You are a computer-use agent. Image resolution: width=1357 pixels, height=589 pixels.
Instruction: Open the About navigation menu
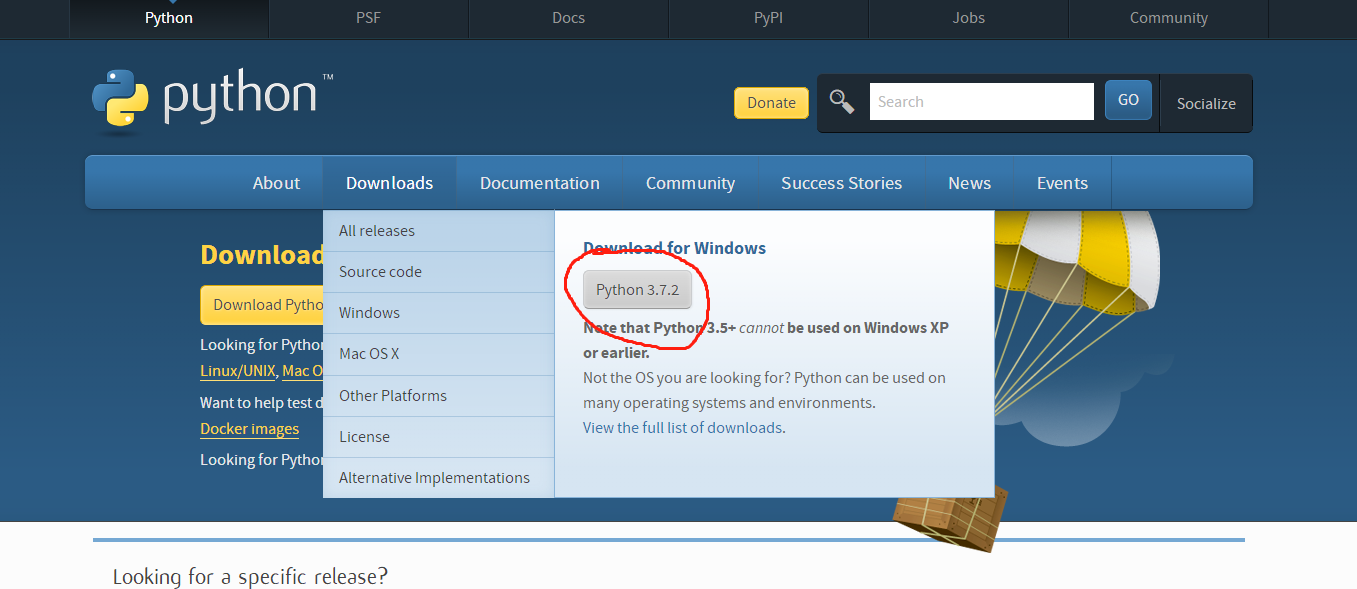[x=276, y=183]
